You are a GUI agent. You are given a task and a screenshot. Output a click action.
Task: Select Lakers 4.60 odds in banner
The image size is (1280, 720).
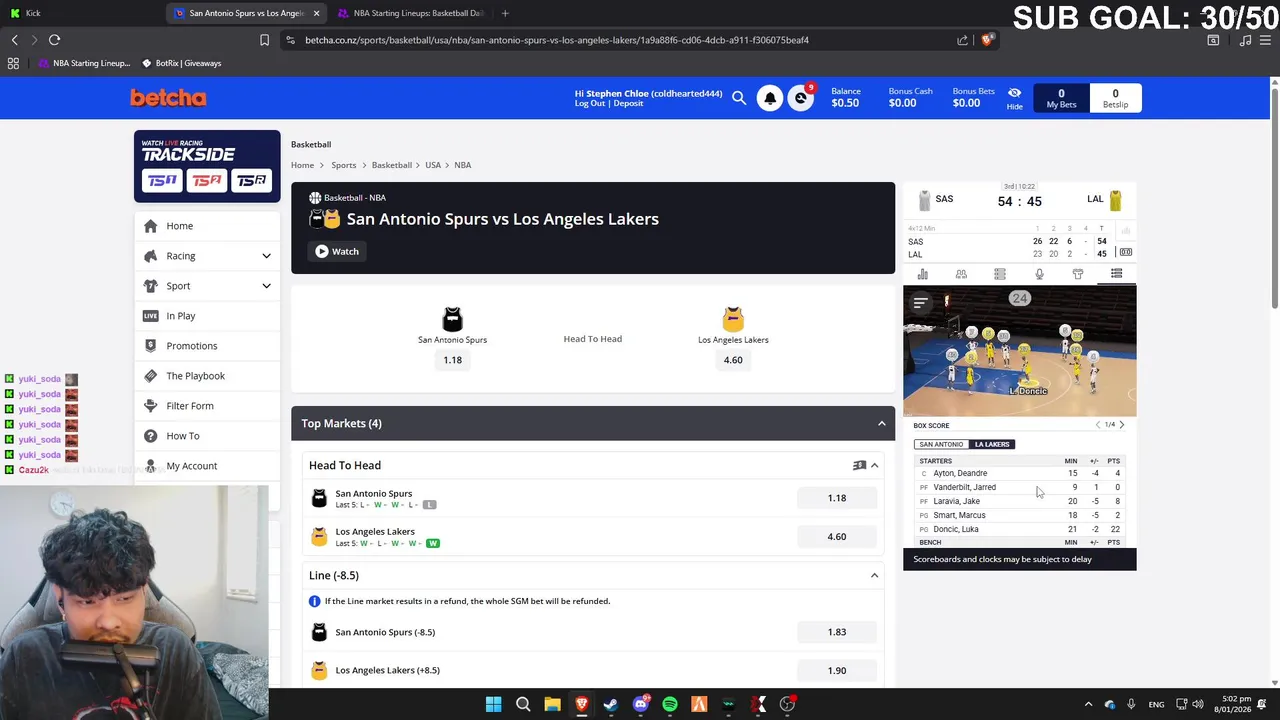coord(733,360)
